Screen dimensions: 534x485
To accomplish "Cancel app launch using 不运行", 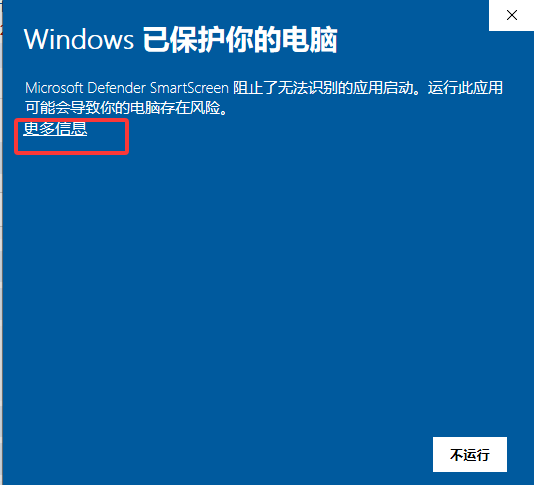I will click(470, 454).
